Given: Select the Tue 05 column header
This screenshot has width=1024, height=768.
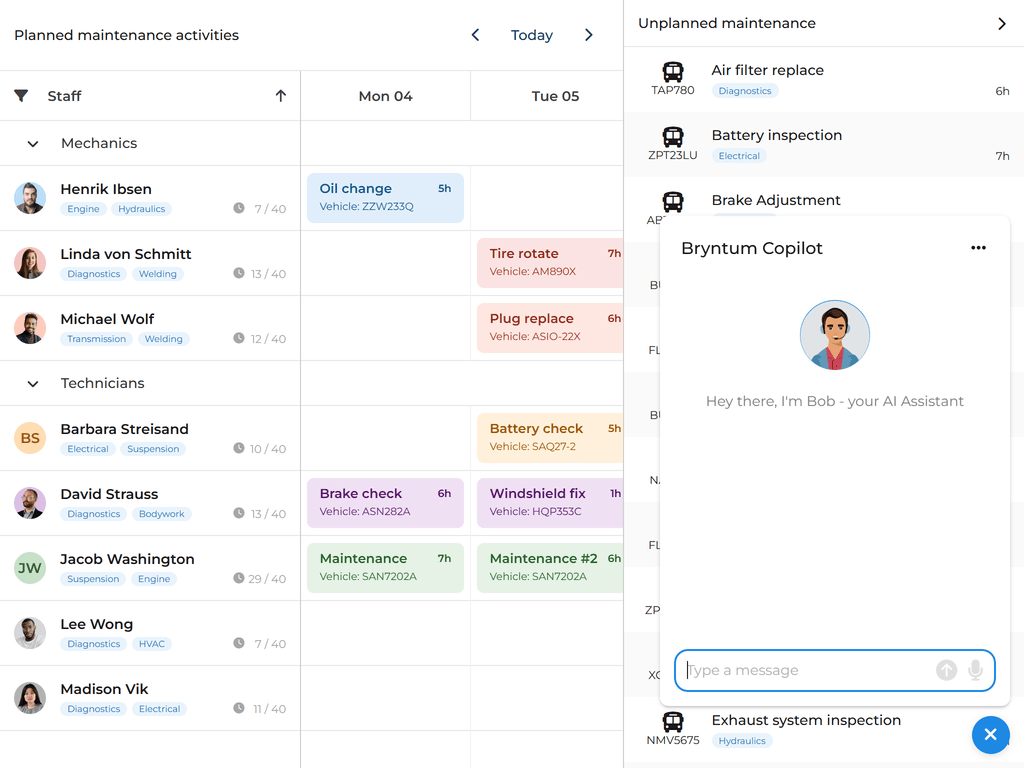Looking at the screenshot, I should click(x=555, y=96).
